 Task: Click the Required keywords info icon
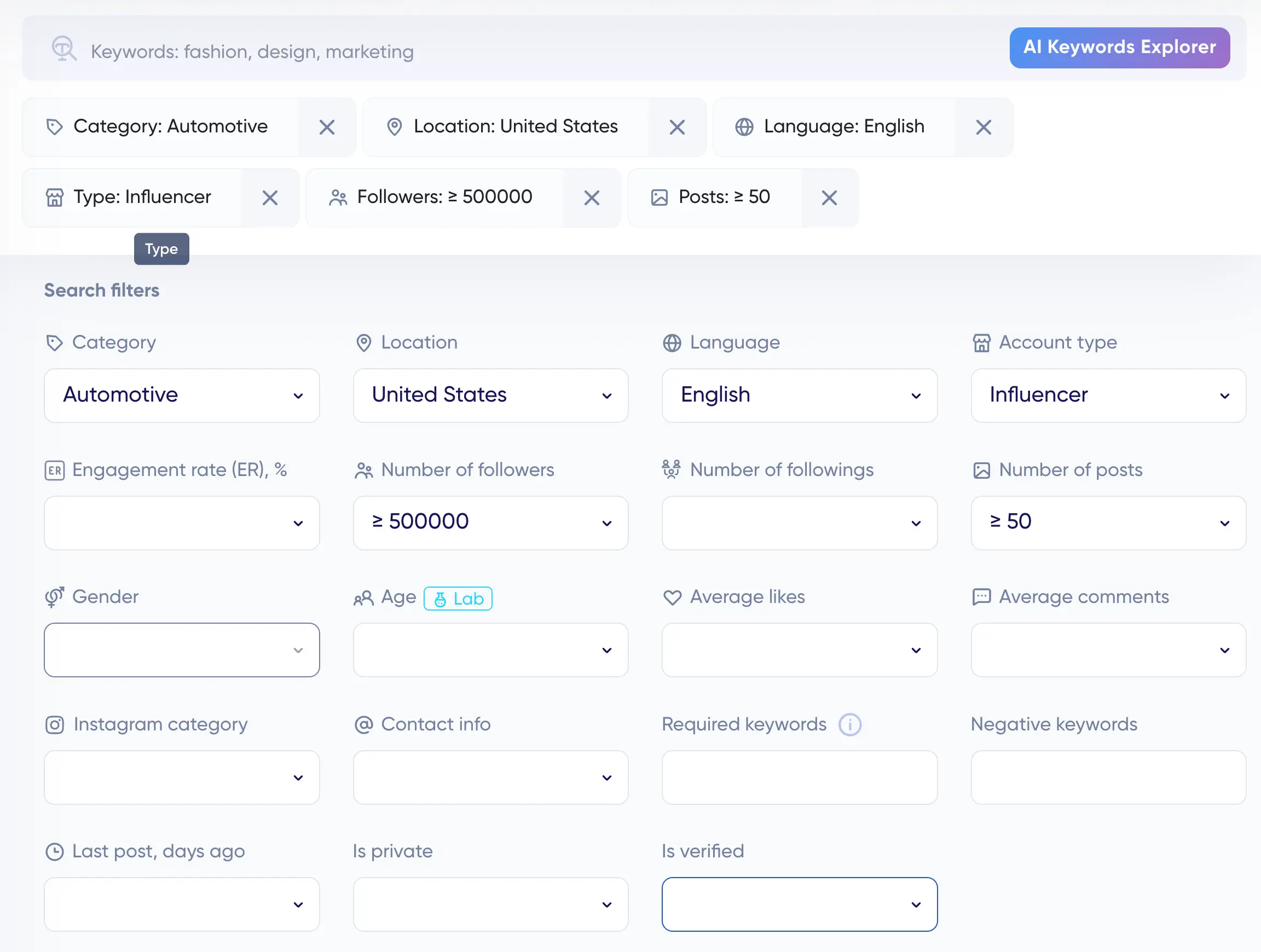[849, 725]
